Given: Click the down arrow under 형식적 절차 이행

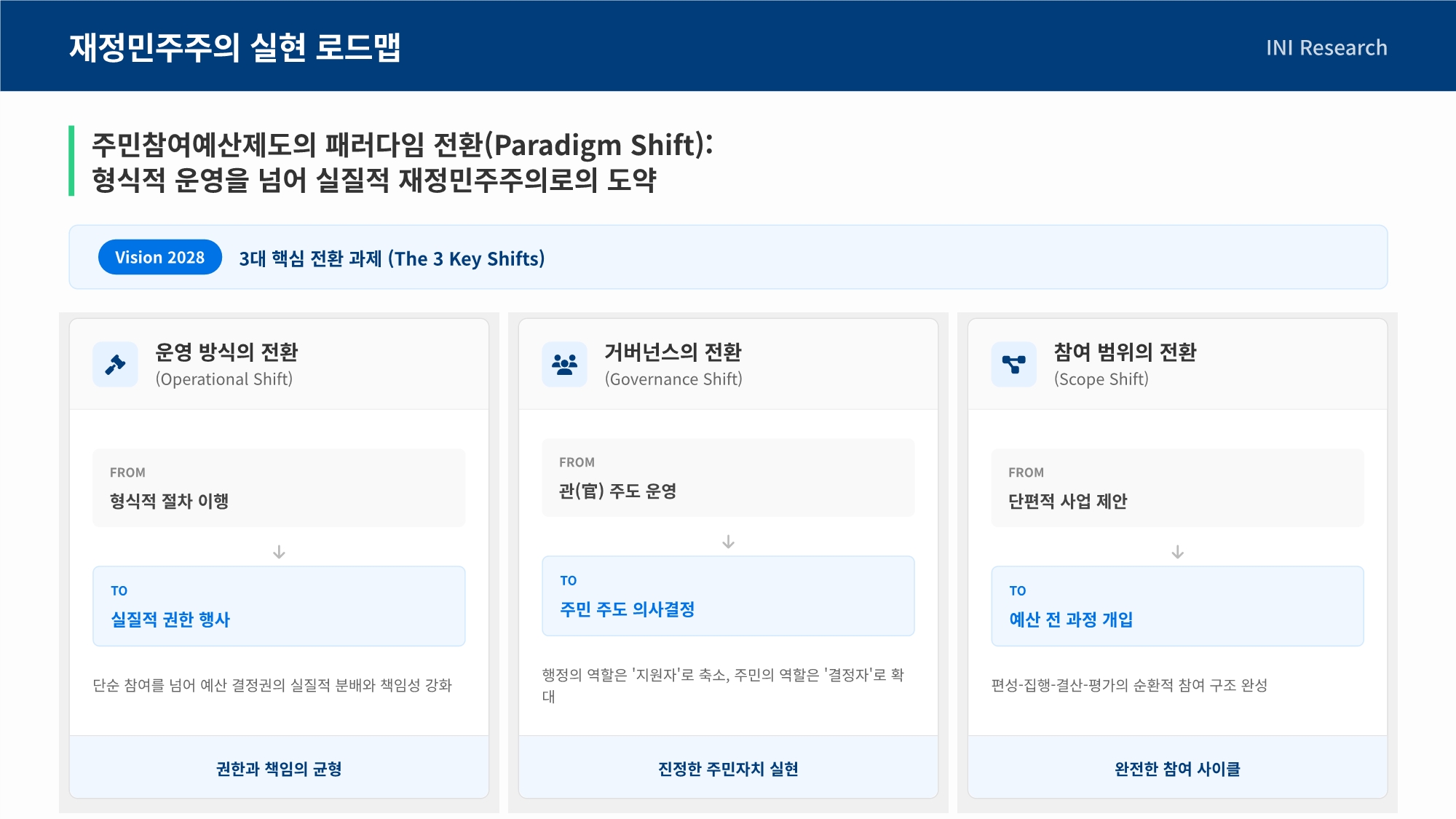Looking at the screenshot, I should [x=279, y=553].
